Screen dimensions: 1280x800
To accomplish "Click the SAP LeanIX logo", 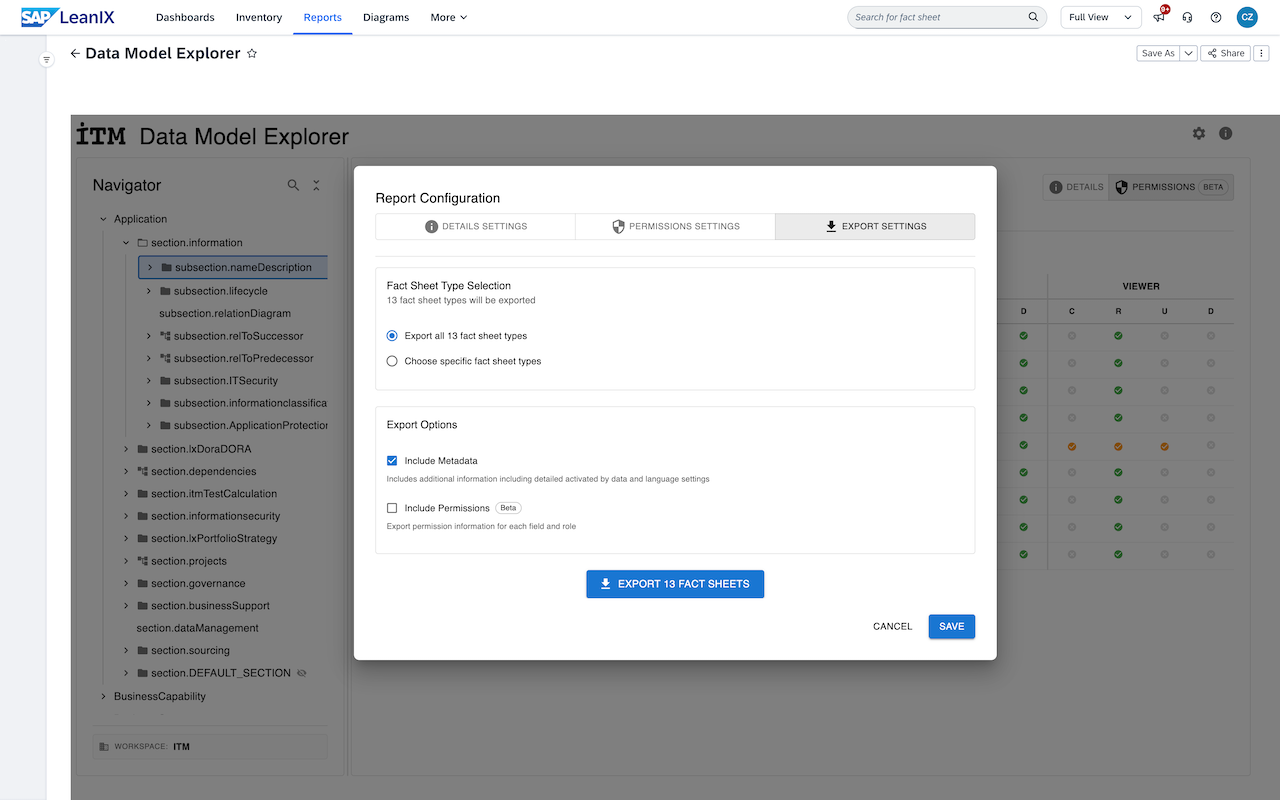I will 70,17.
